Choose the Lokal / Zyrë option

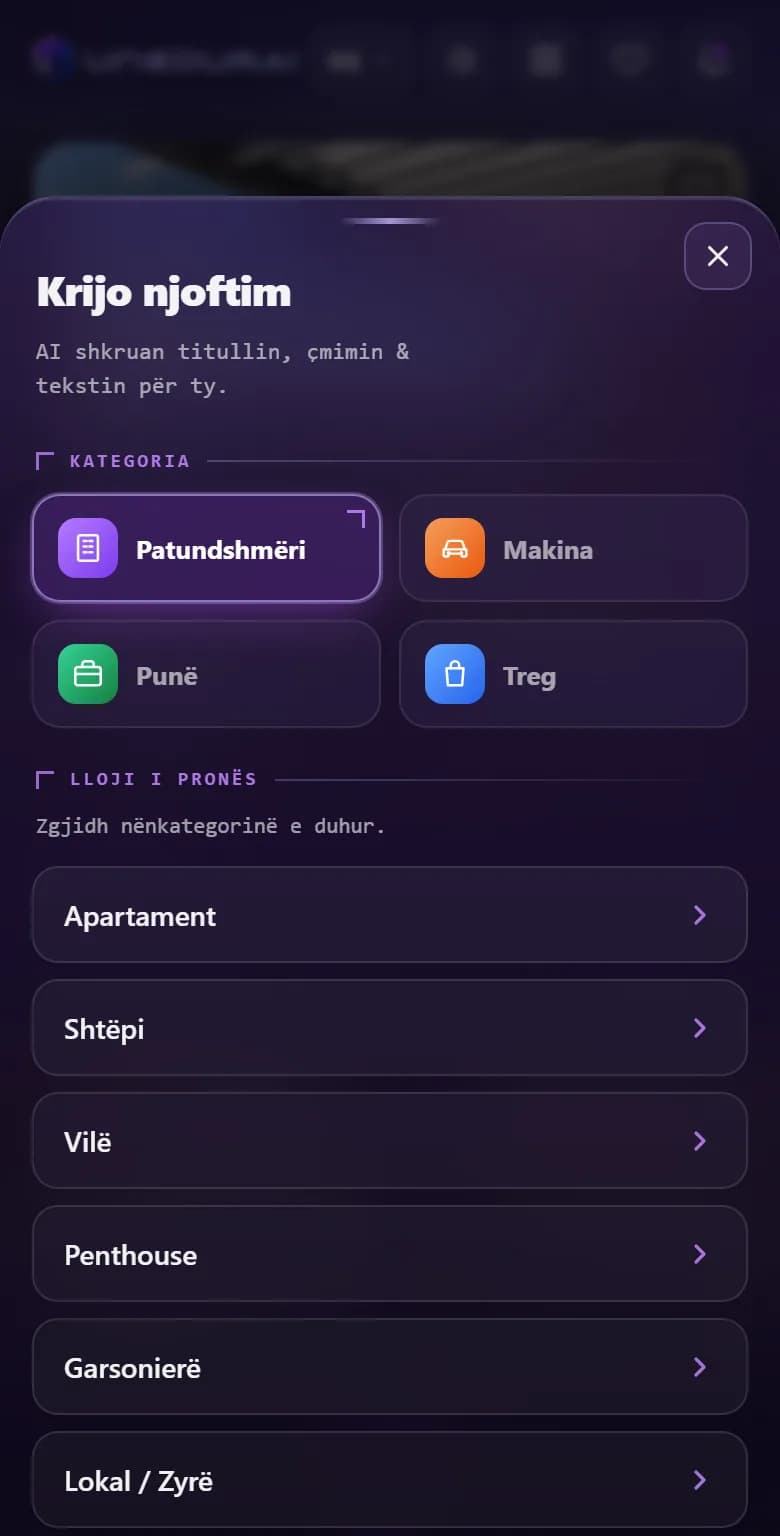click(390, 1480)
